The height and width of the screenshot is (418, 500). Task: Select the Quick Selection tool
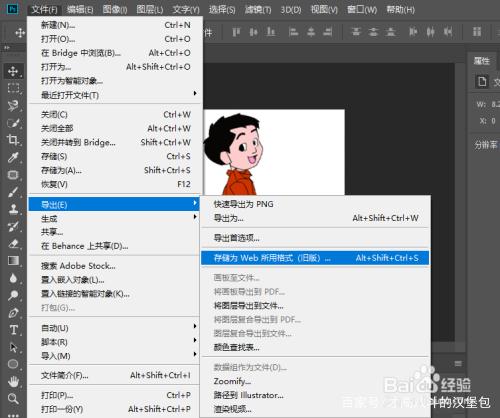tap(13, 123)
